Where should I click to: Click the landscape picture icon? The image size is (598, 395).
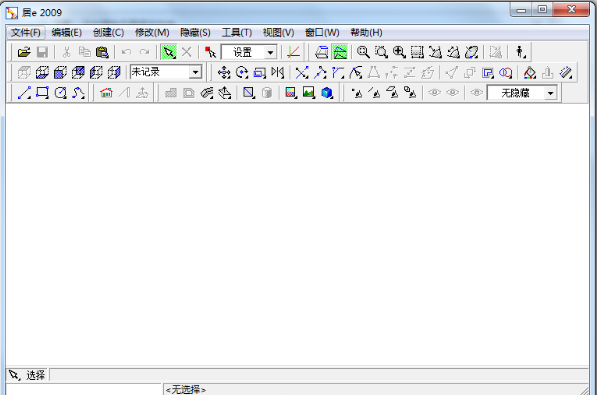pos(309,93)
